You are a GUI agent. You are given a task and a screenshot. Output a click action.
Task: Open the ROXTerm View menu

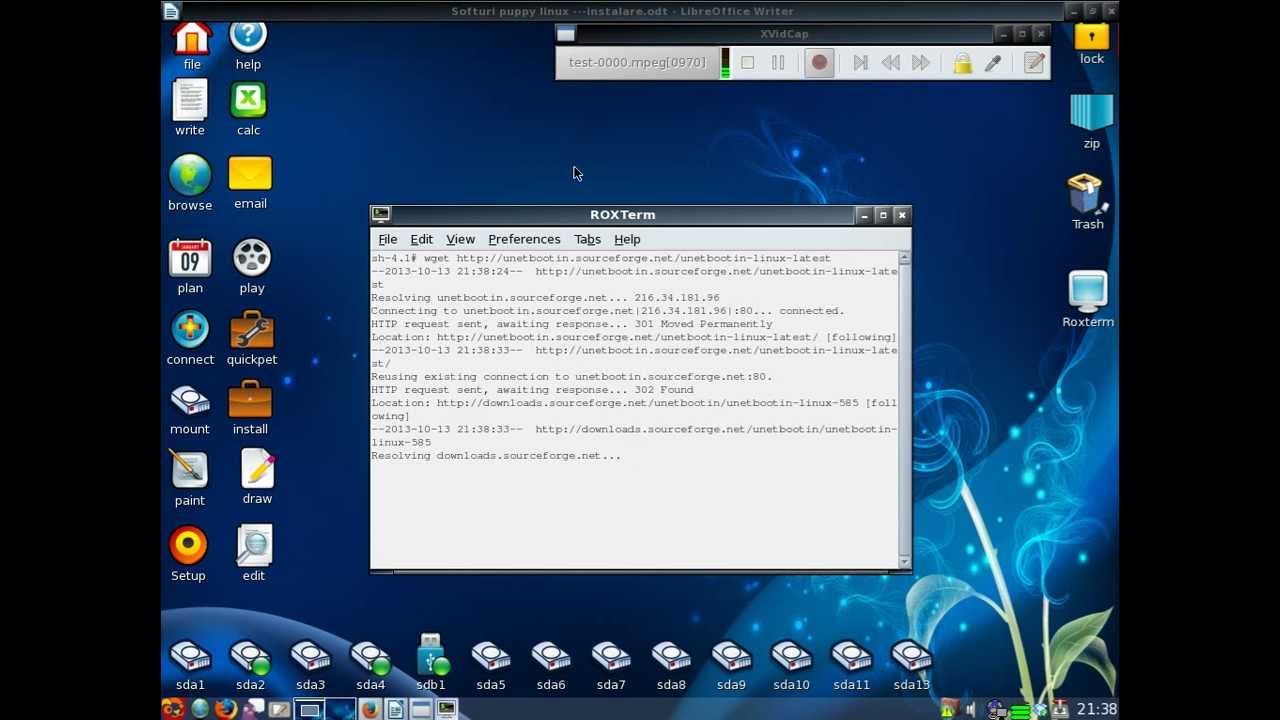(x=460, y=240)
